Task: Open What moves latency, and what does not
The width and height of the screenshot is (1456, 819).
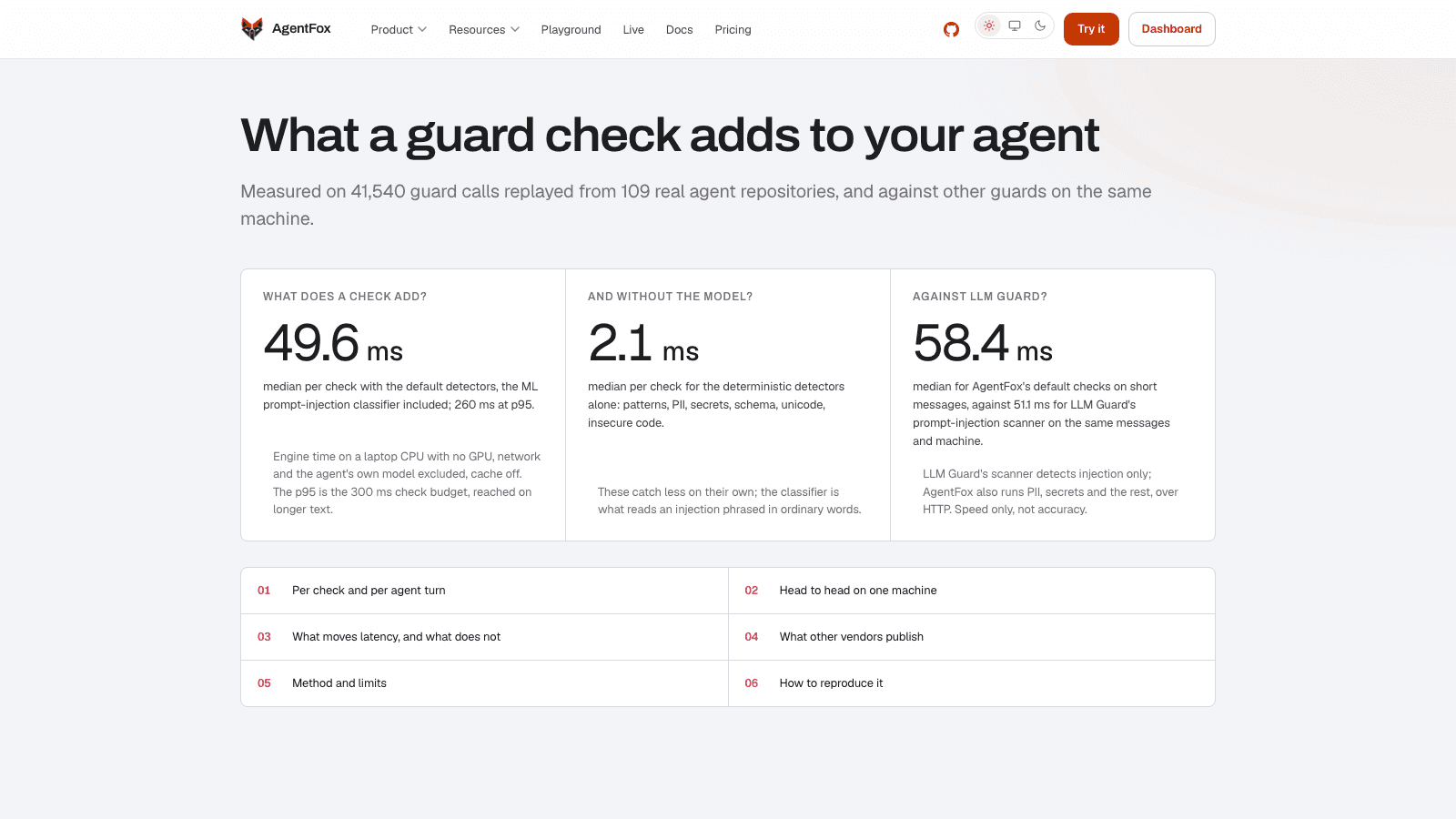Action: pos(484,637)
